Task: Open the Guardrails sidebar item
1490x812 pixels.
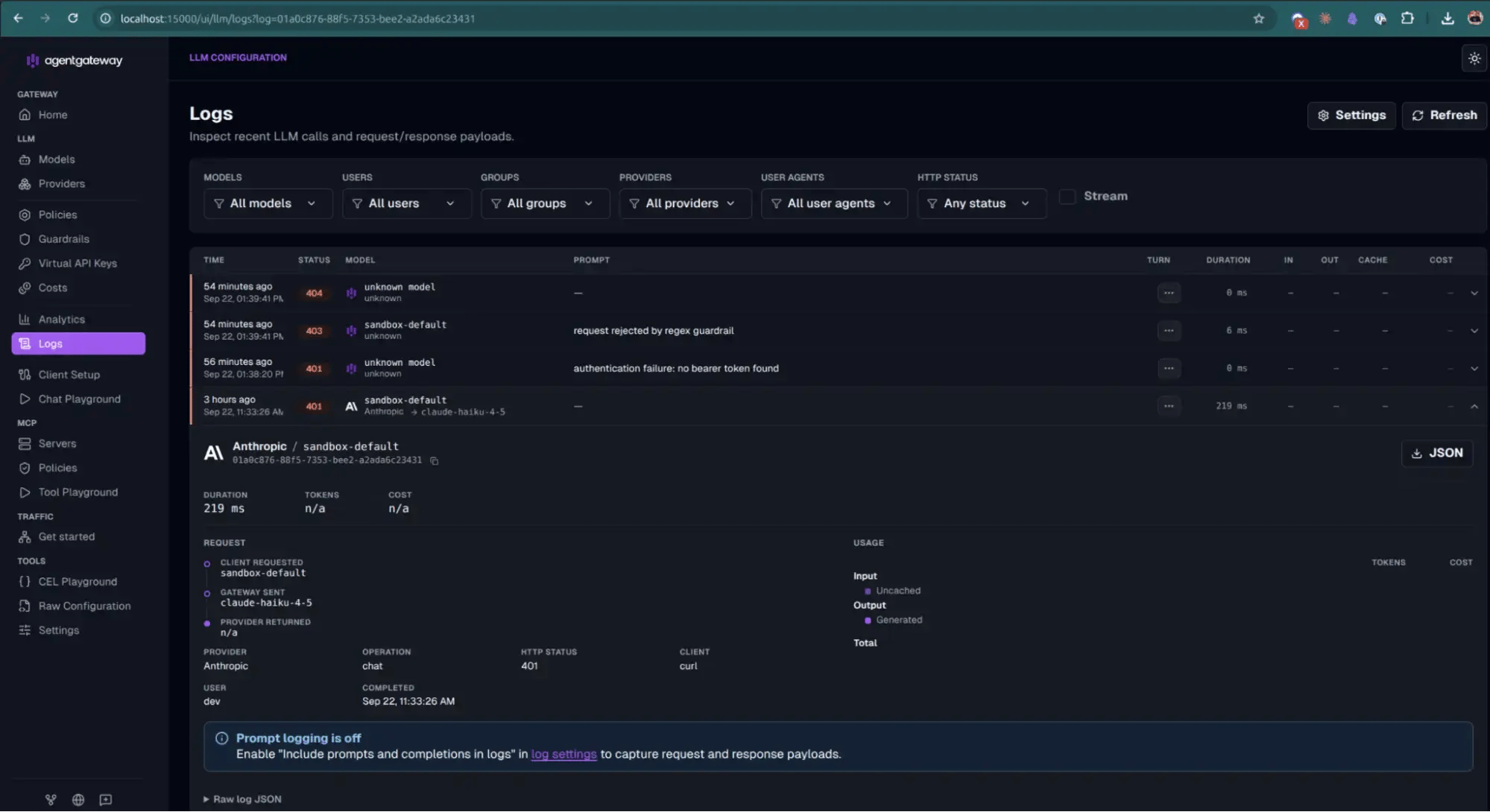Action: click(x=78, y=239)
